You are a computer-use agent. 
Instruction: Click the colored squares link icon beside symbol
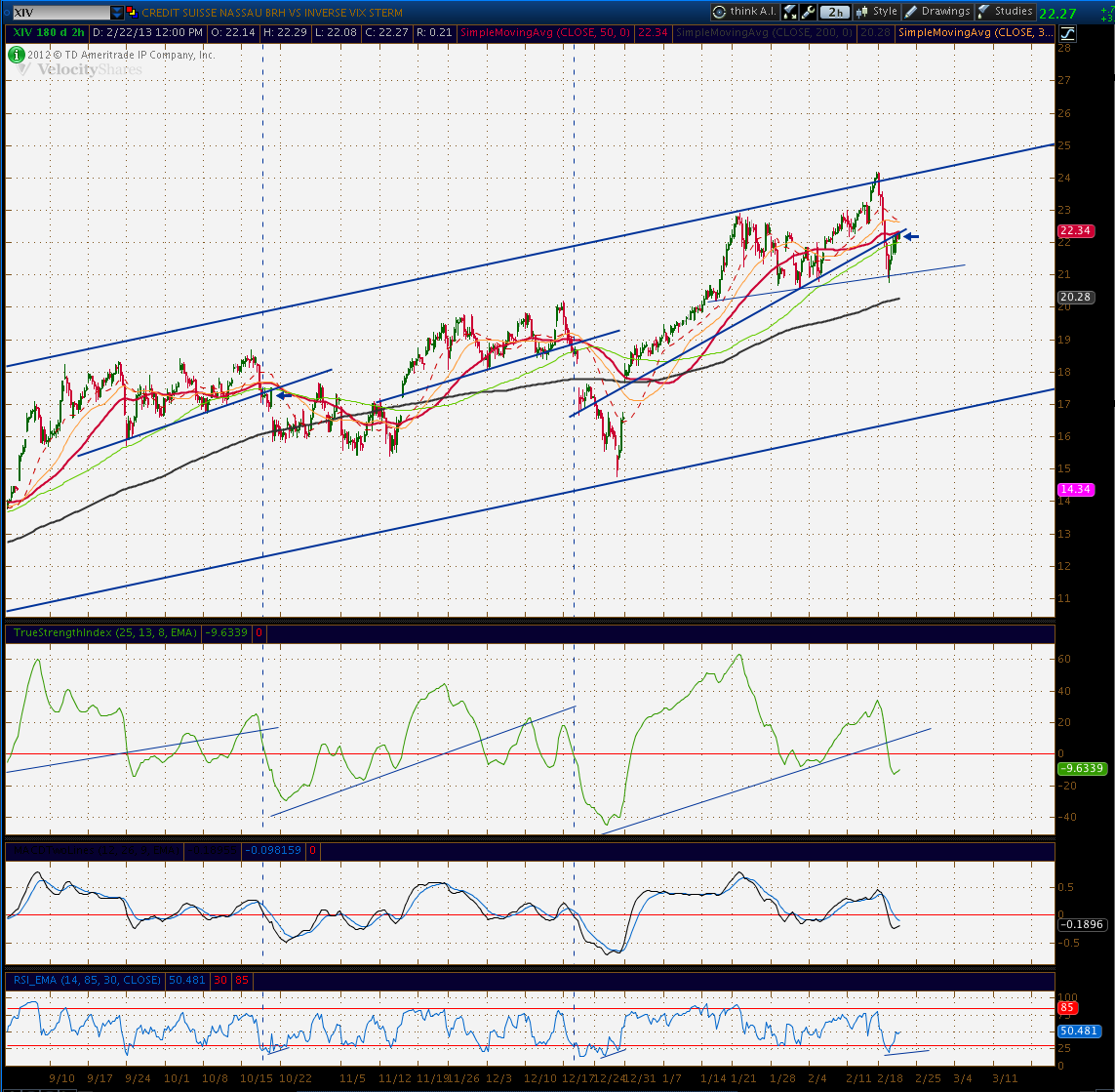(x=131, y=12)
